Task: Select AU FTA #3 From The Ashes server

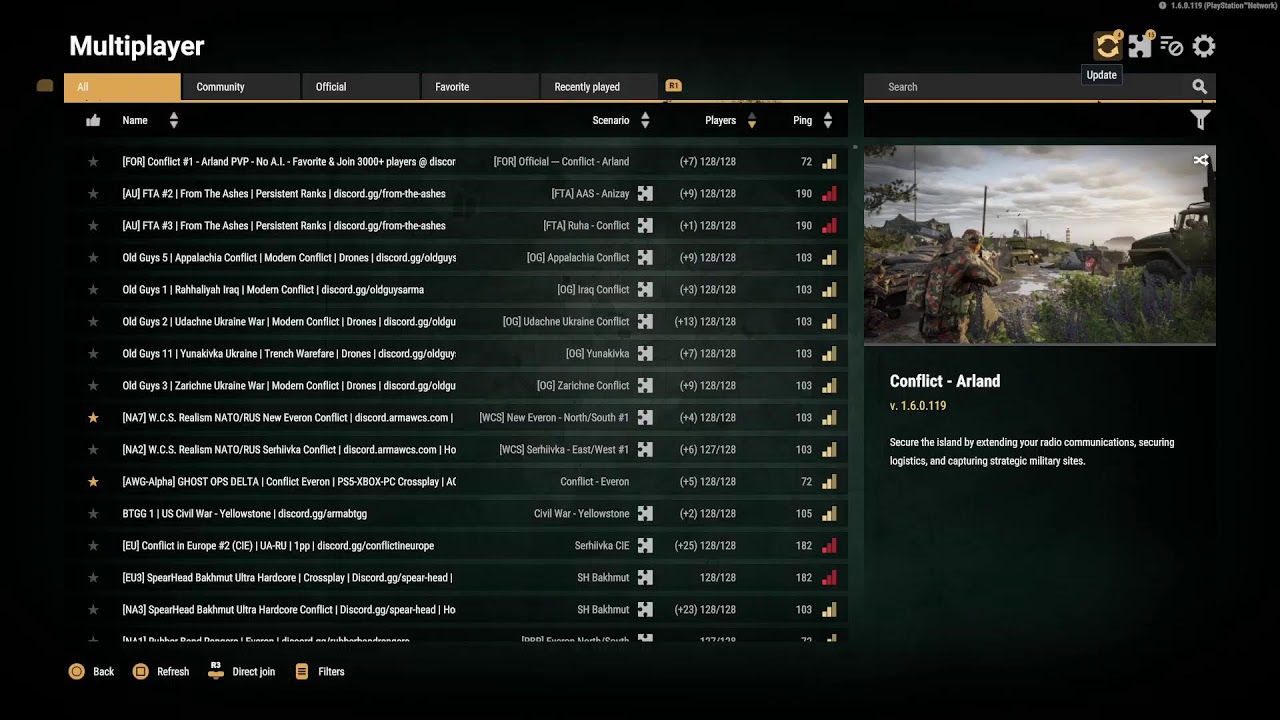Action: (x=456, y=226)
